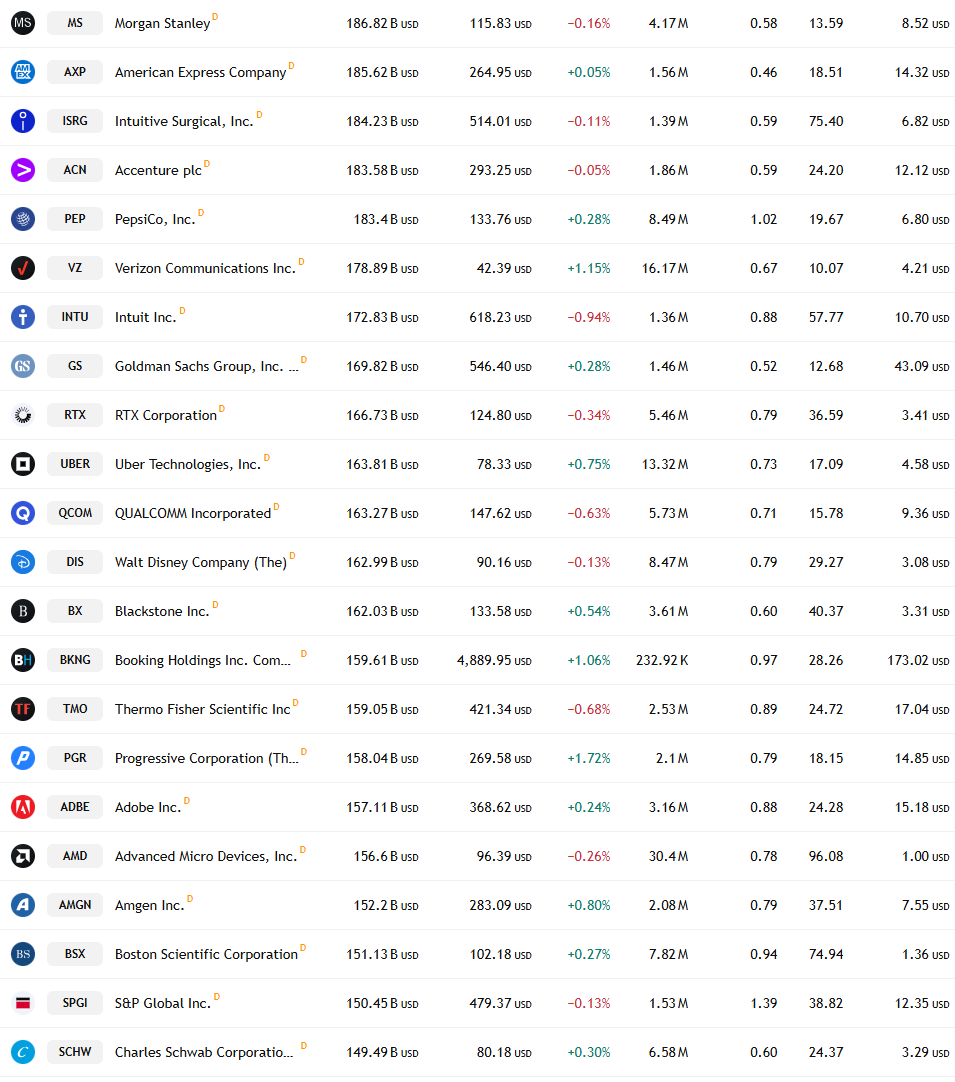Click the S&P Global logo icon
Viewport: 955px width, 1082px height.
point(23,1003)
